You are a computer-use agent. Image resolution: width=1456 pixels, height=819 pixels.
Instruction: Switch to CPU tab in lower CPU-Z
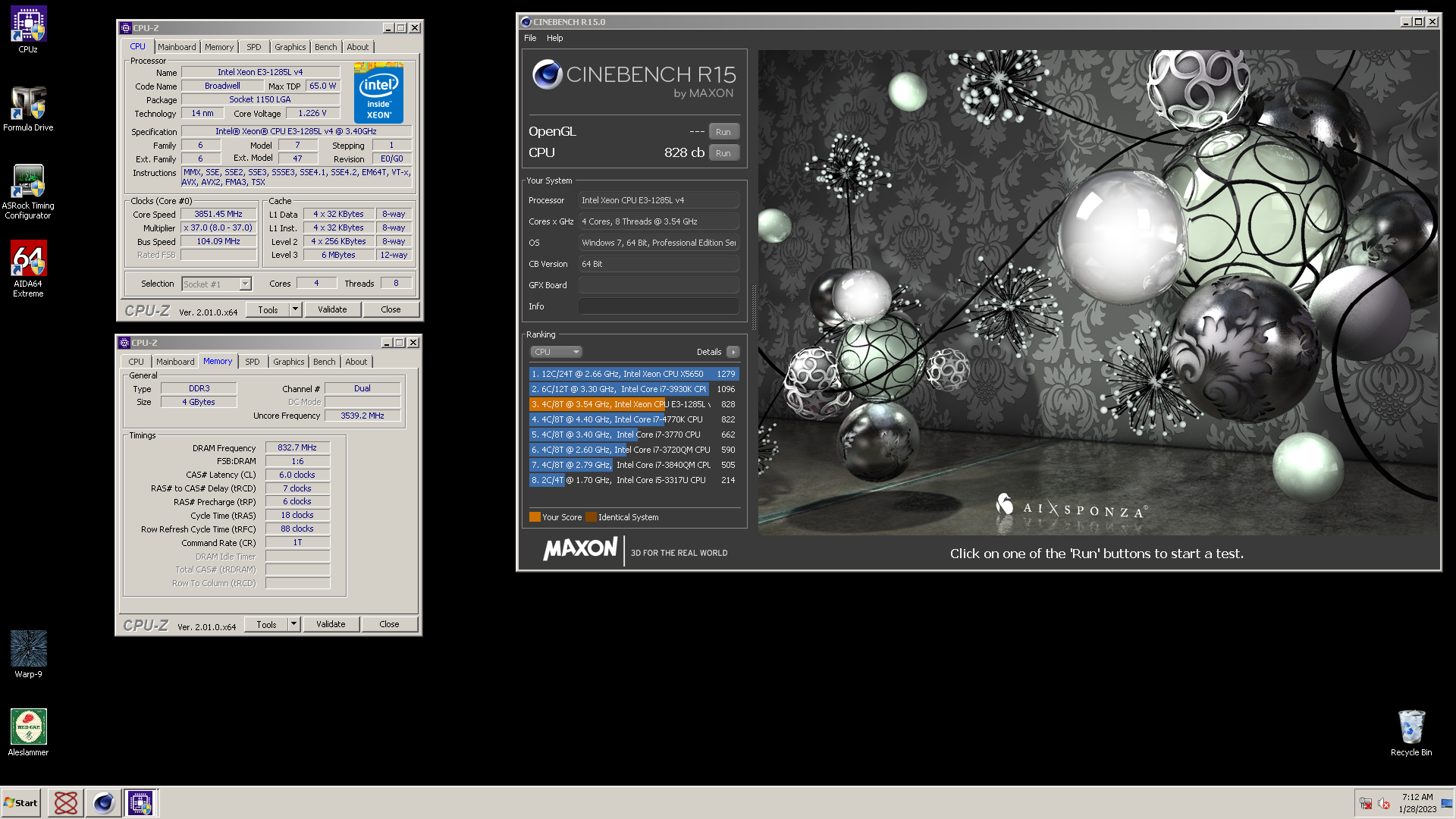(x=136, y=362)
